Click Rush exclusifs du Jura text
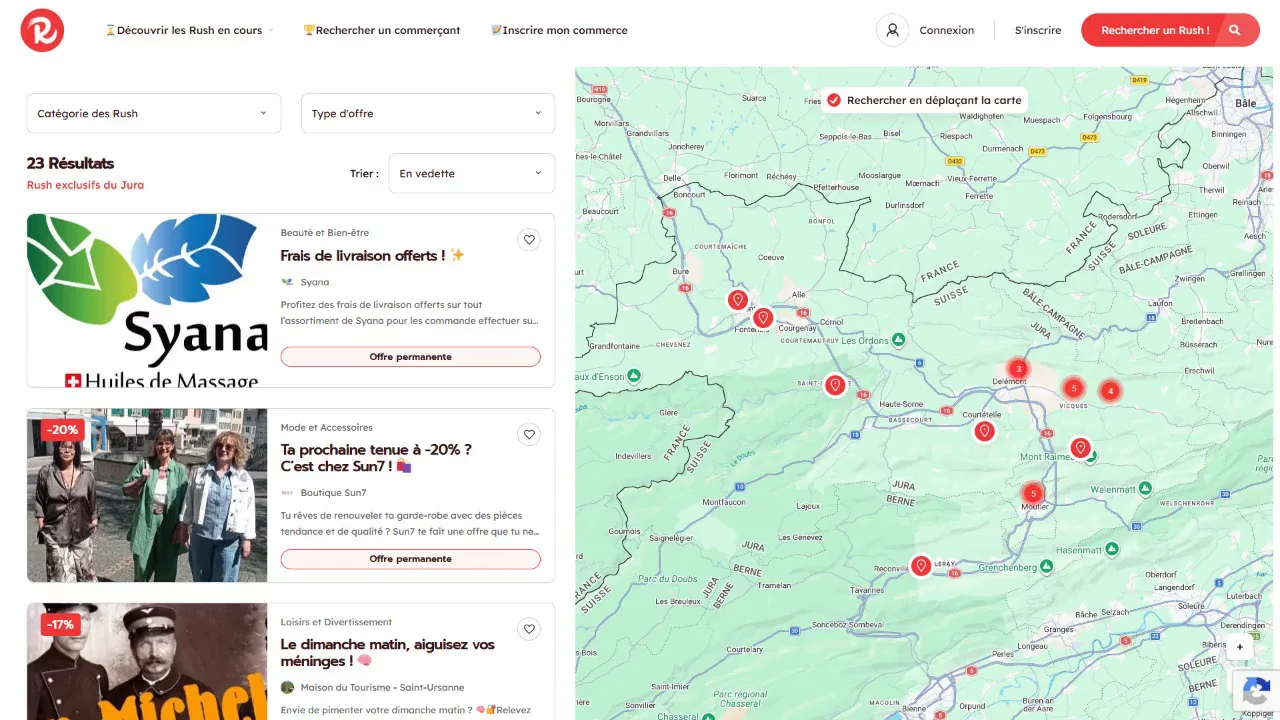 pos(85,185)
